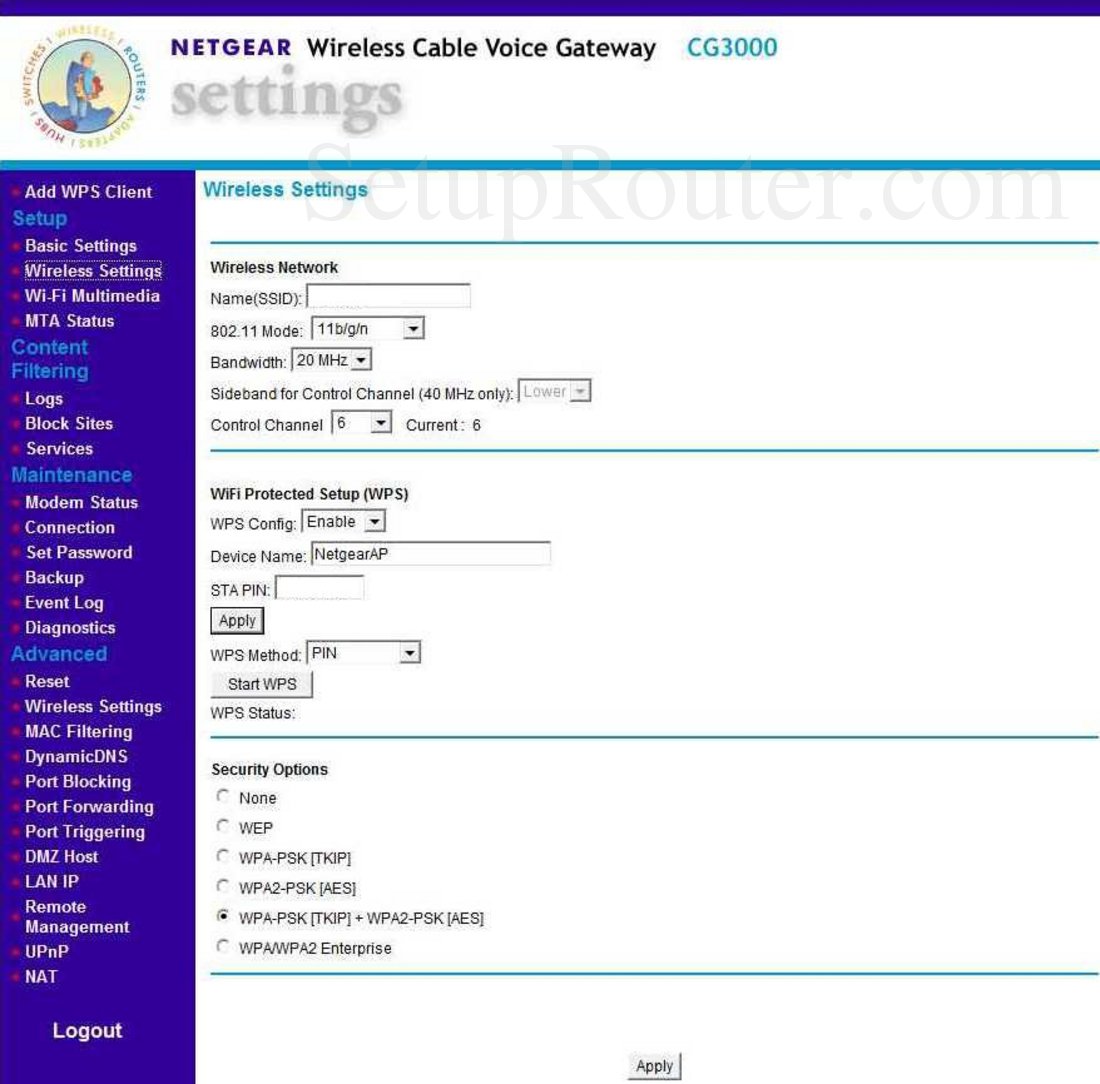
Task: Open Wireless Settings under Advanced
Action: click(93, 707)
